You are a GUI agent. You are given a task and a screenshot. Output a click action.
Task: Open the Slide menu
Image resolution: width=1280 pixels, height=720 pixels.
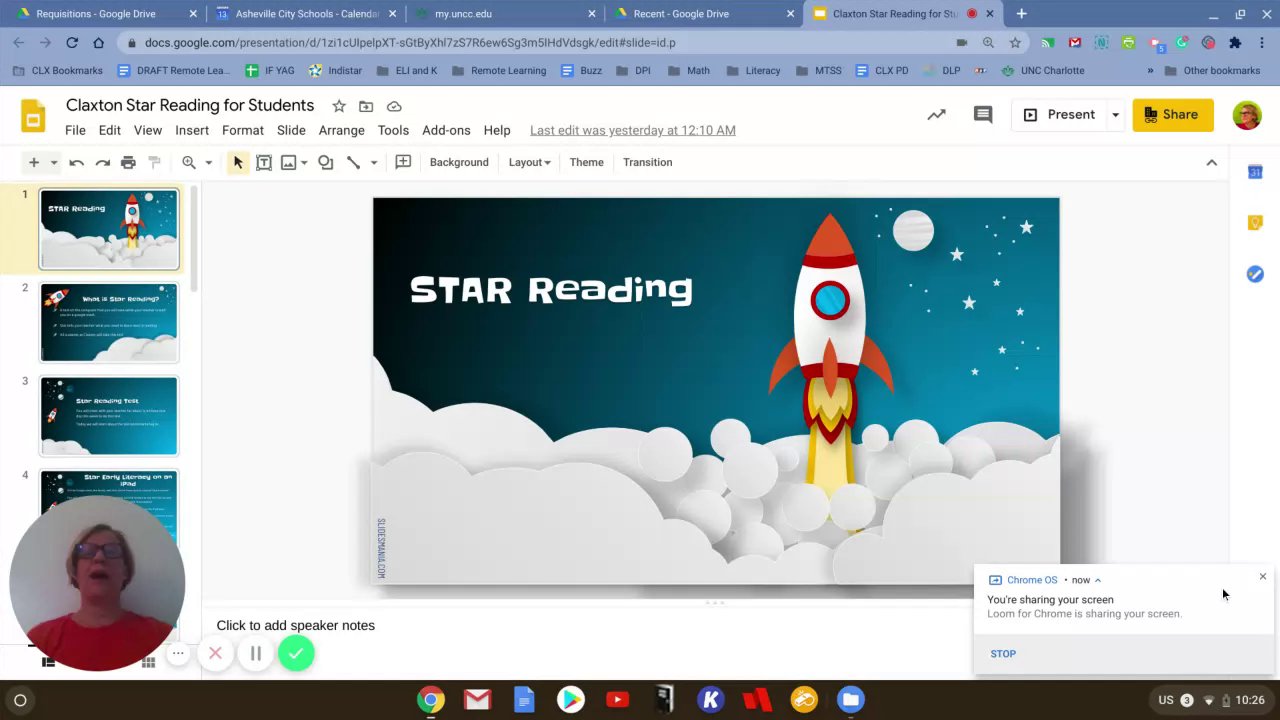point(291,130)
